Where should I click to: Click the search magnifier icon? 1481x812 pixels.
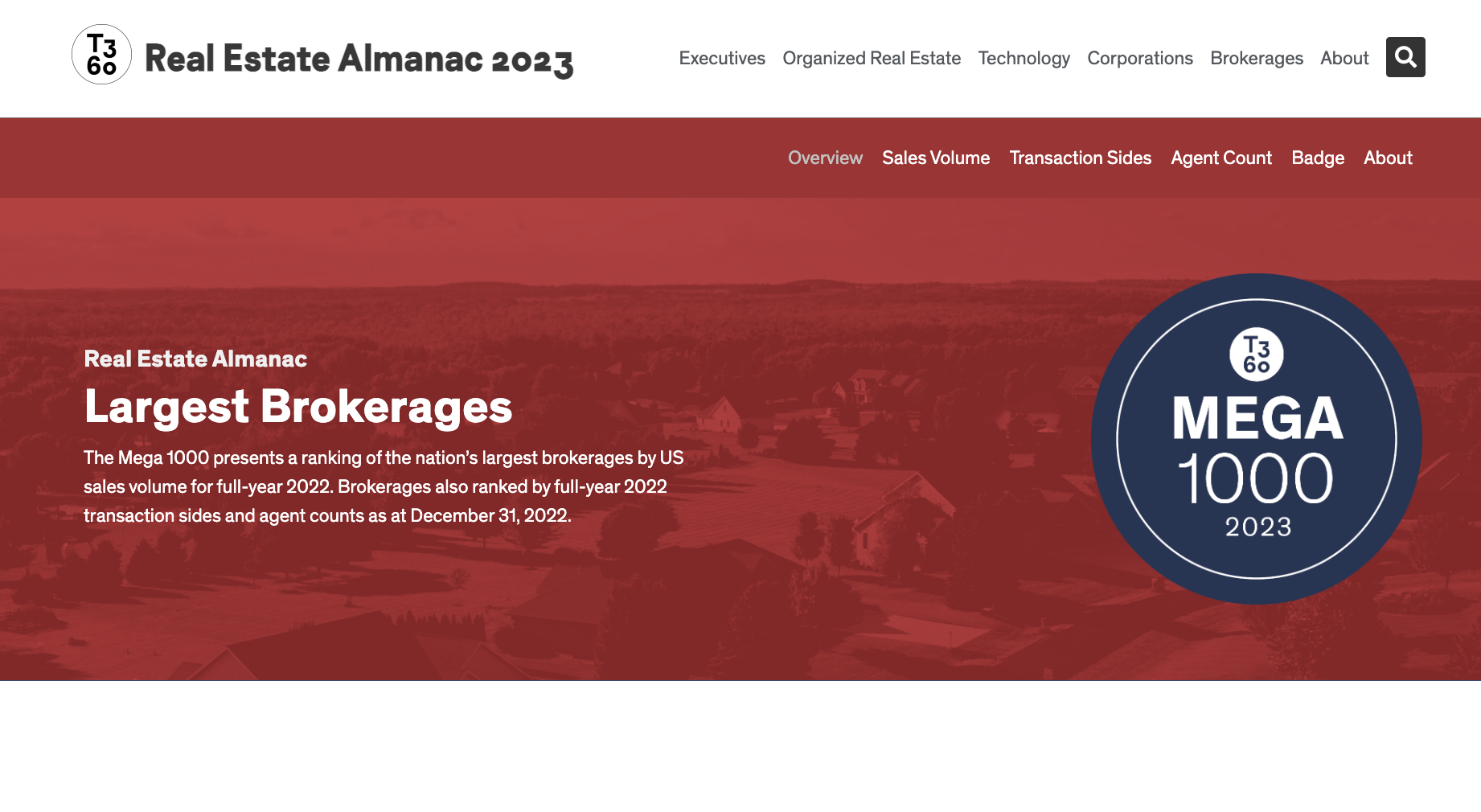(1405, 57)
